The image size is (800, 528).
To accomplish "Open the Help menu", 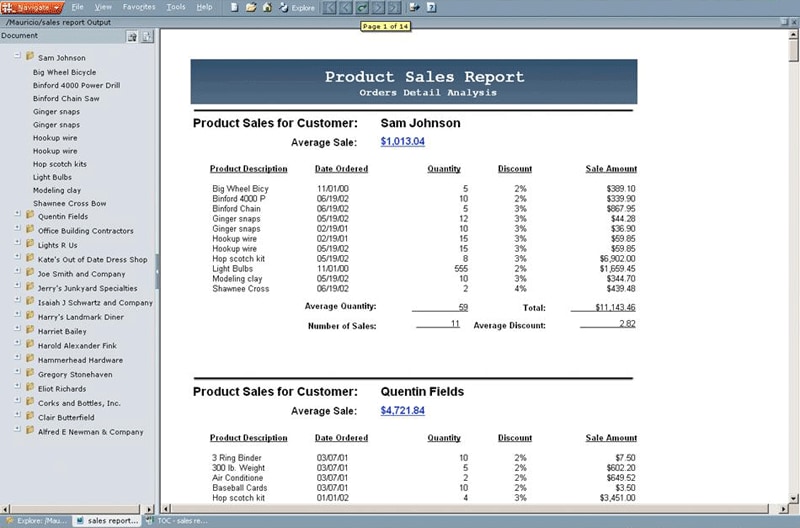I will (x=205, y=7).
